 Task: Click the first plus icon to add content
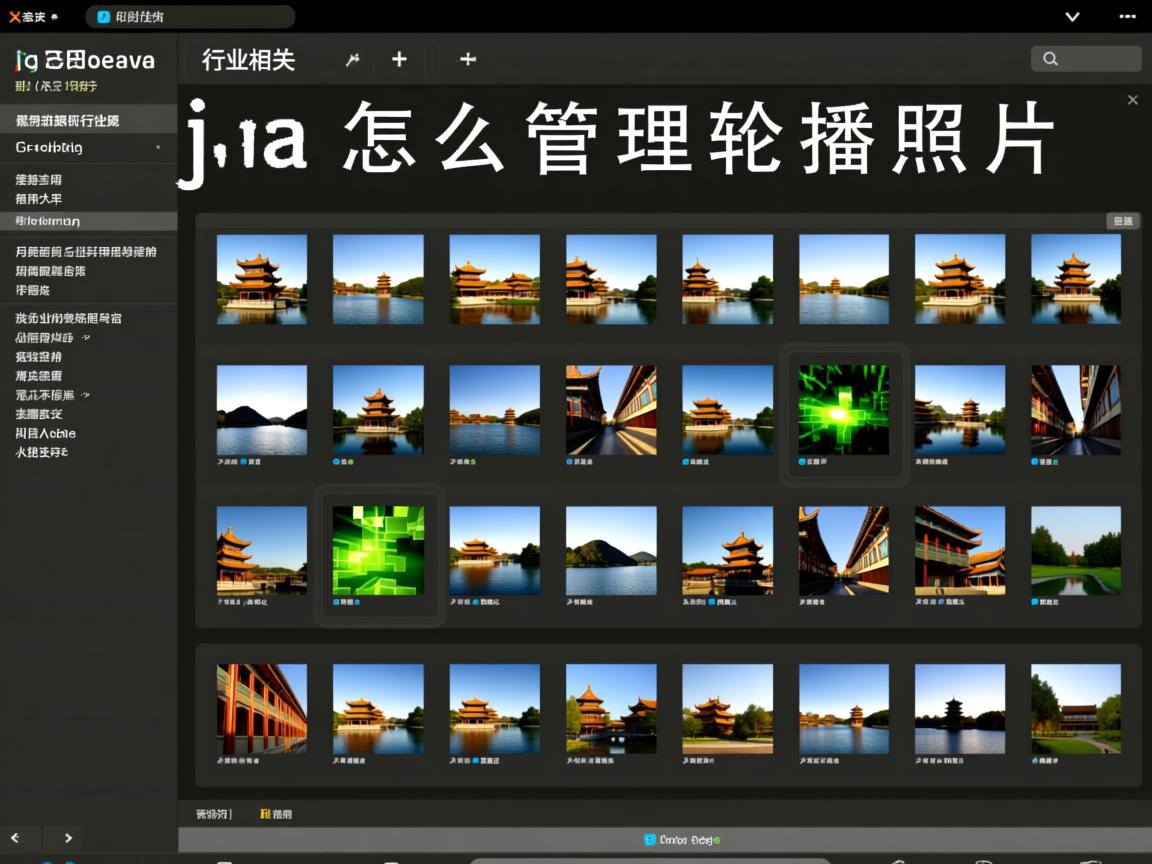pos(399,59)
